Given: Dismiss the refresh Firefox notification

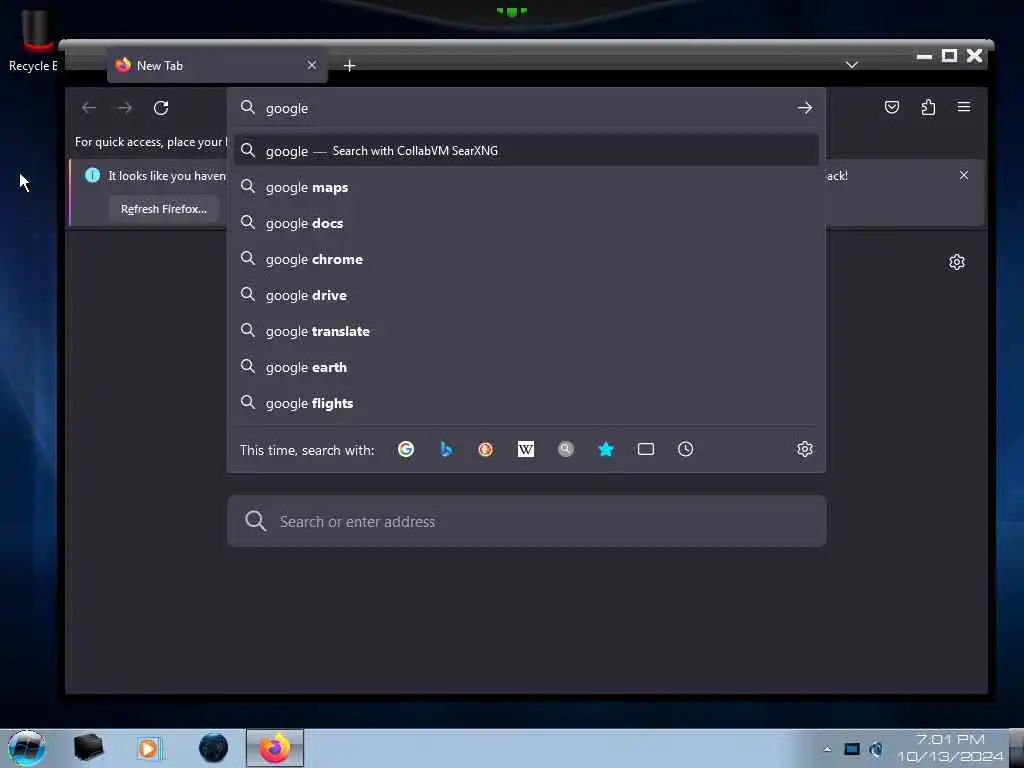Looking at the screenshot, I should 964,175.
